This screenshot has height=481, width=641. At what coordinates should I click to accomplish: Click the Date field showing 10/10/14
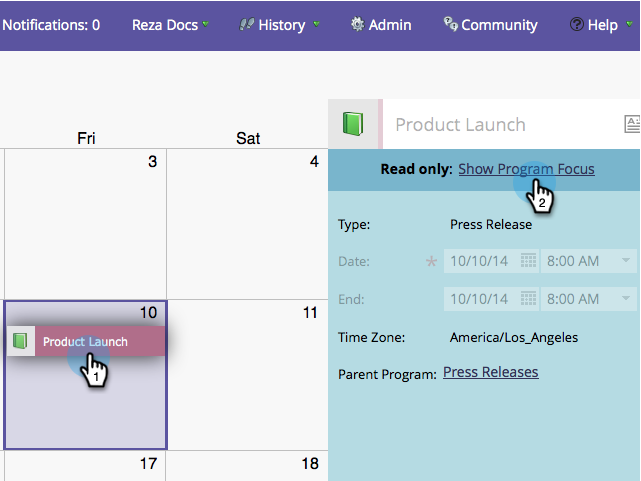[480, 261]
